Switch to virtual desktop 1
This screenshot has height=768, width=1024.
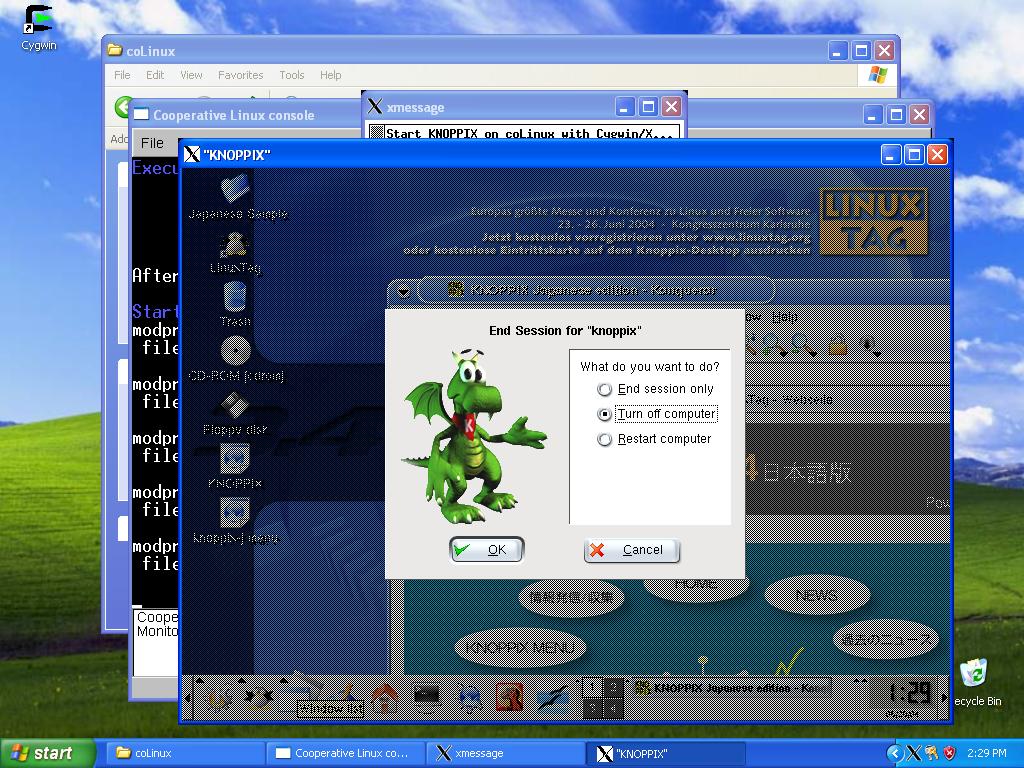[x=592, y=687]
